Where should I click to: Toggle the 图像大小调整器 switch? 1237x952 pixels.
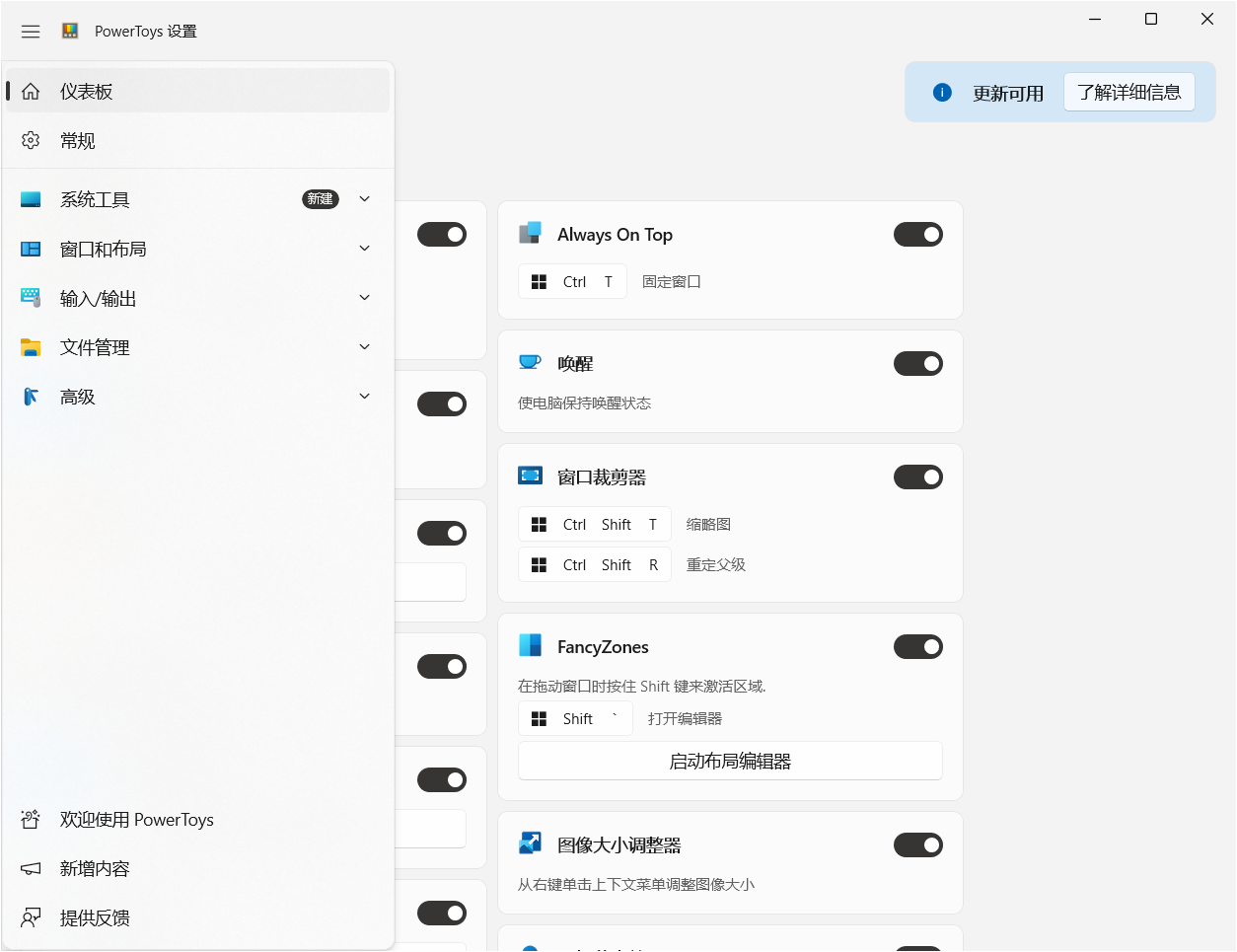918,845
